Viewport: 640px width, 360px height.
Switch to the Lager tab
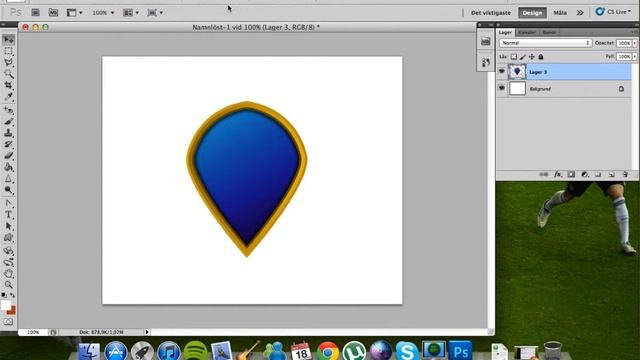coord(505,32)
